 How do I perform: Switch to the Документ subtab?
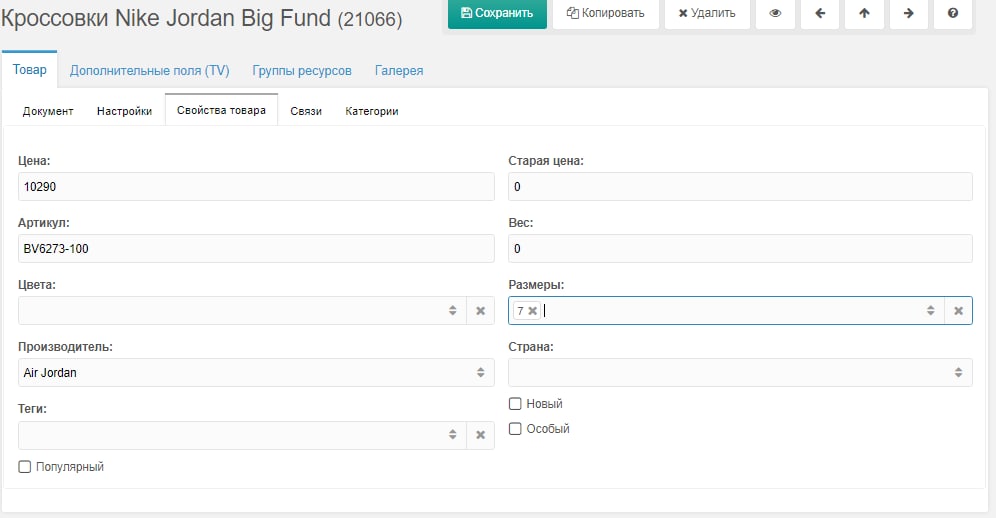tap(48, 111)
